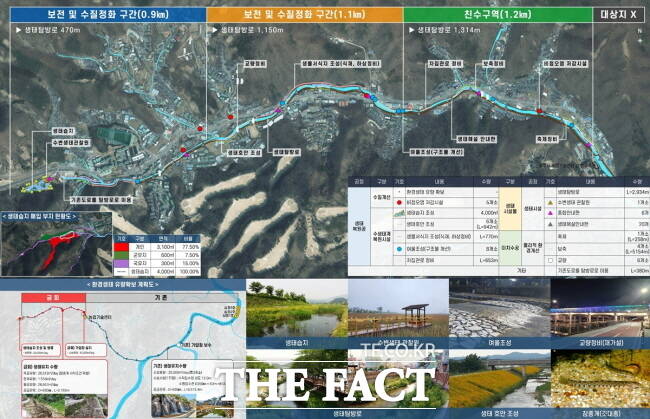Click the 축제정비 map label
This screenshot has height=419, width=650.
(x=545, y=140)
